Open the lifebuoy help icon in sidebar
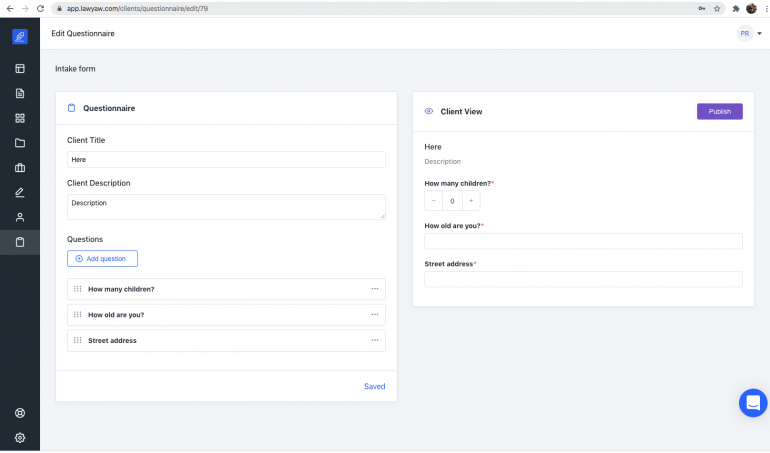The image size is (770, 453). tap(20, 413)
